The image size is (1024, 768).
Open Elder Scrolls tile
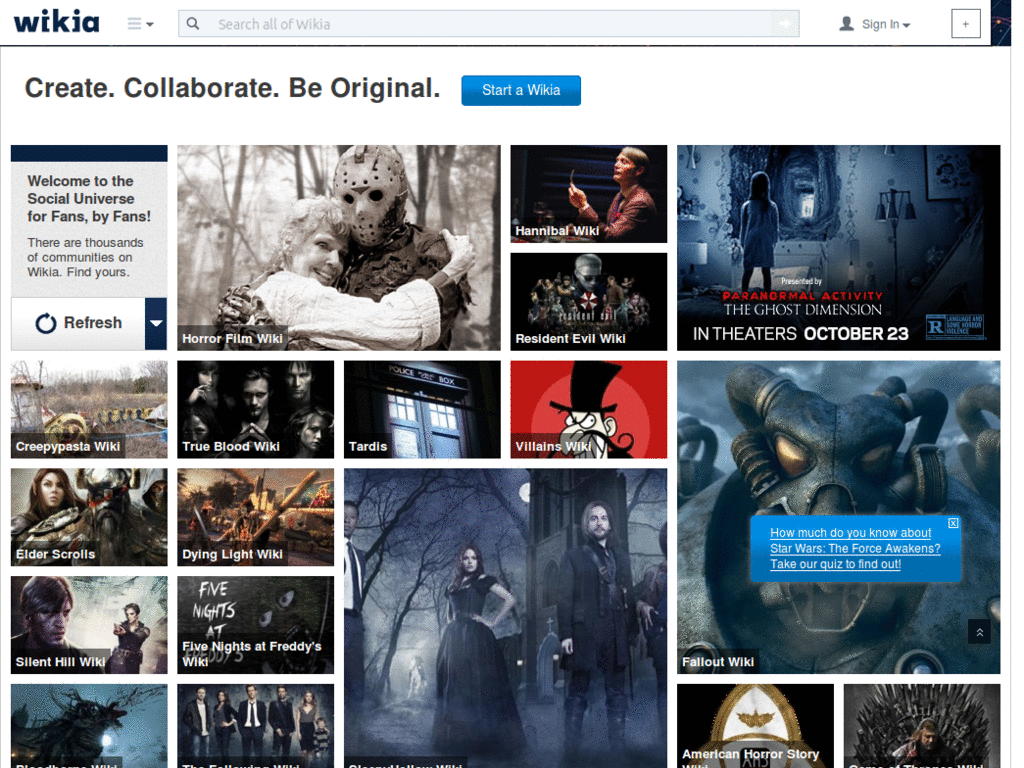pos(89,517)
